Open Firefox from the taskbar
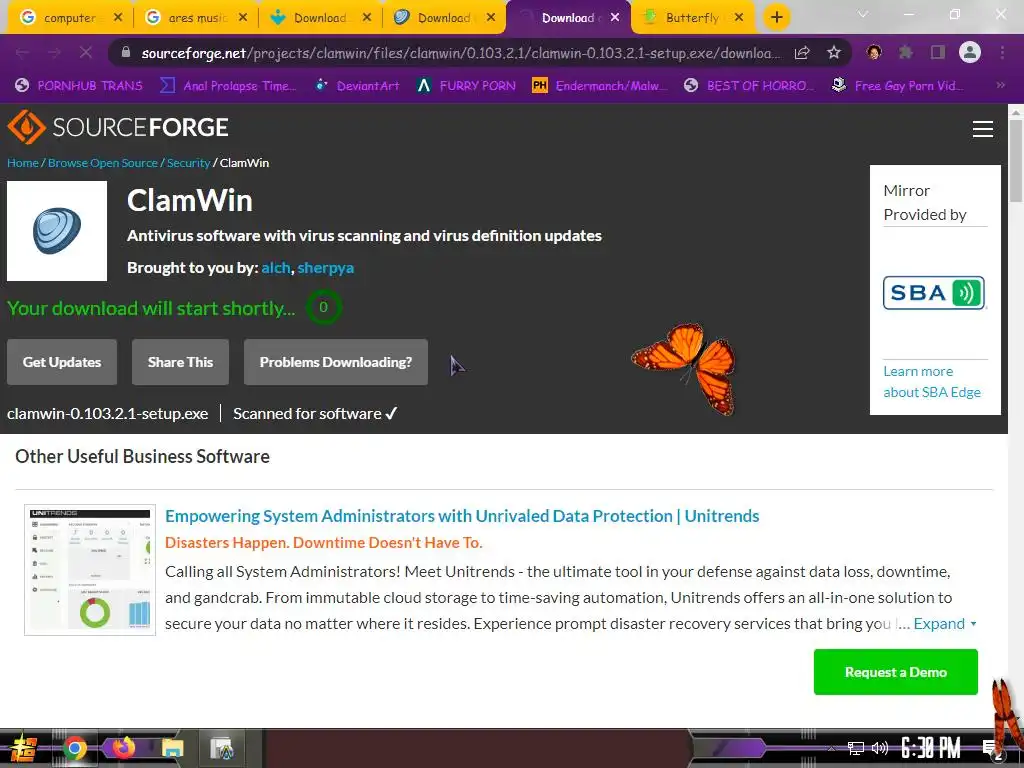 click(x=123, y=748)
